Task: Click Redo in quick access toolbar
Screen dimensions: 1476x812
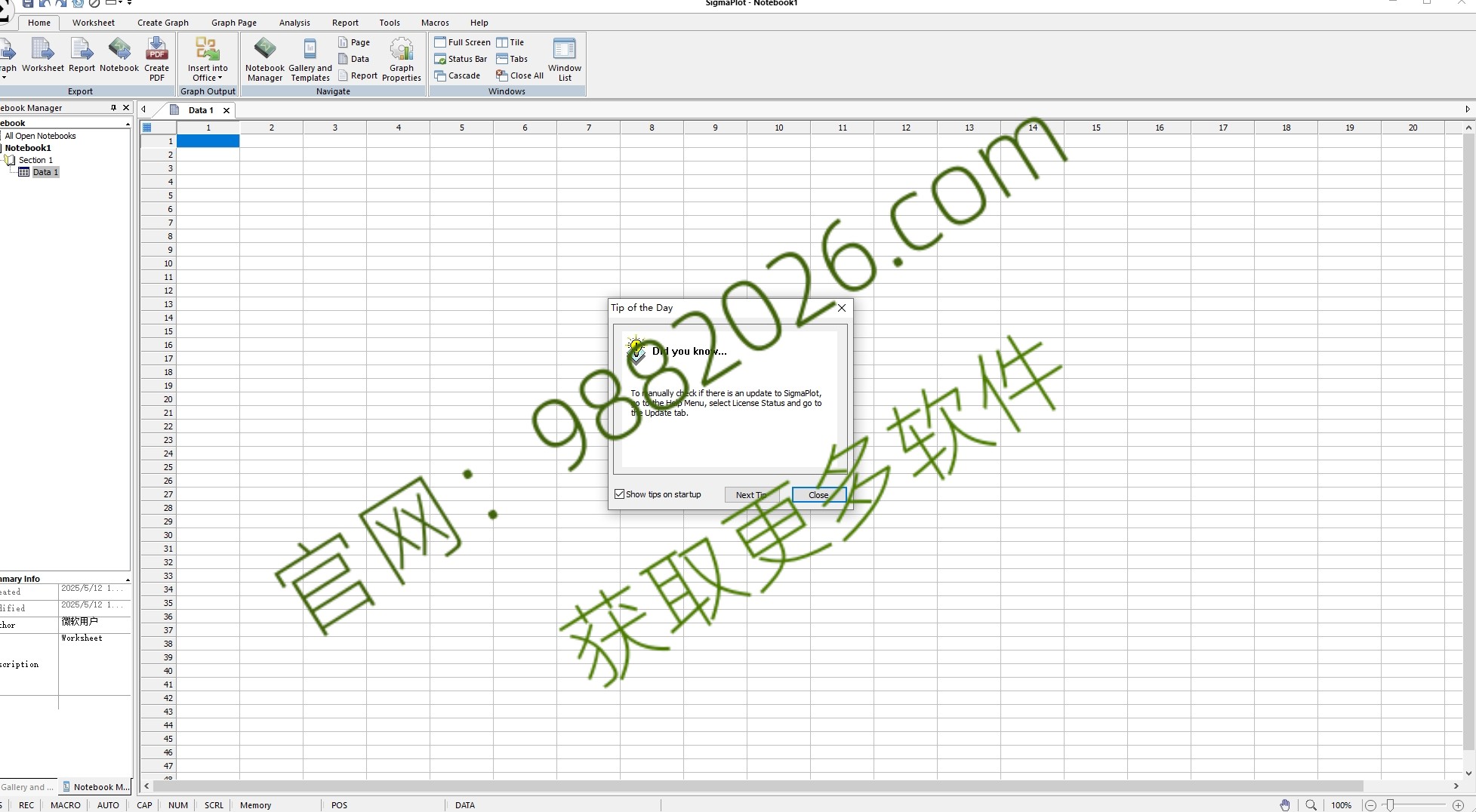Action: click(61, 4)
